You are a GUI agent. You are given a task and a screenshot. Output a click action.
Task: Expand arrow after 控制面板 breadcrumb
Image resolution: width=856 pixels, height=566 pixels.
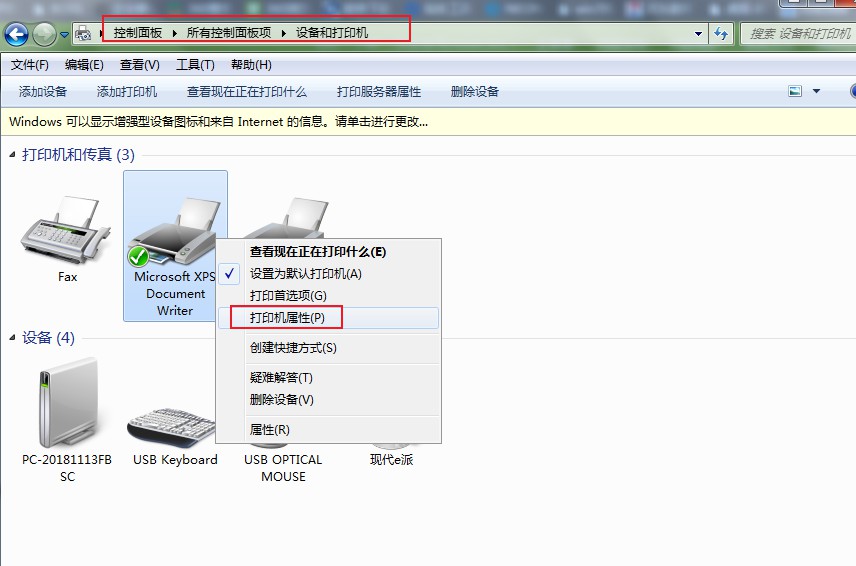click(175, 33)
